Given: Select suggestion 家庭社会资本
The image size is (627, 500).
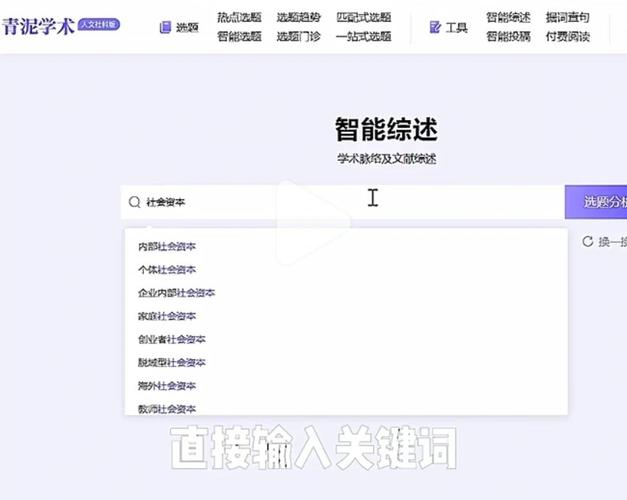Looking at the screenshot, I should 167,316.
